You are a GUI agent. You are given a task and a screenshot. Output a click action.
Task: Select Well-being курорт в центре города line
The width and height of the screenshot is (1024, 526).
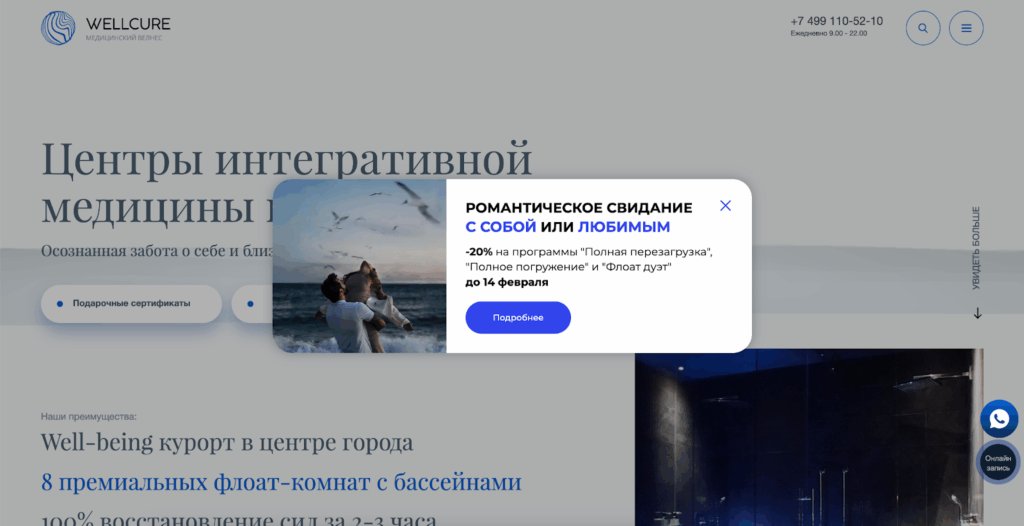(x=227, y=442)
